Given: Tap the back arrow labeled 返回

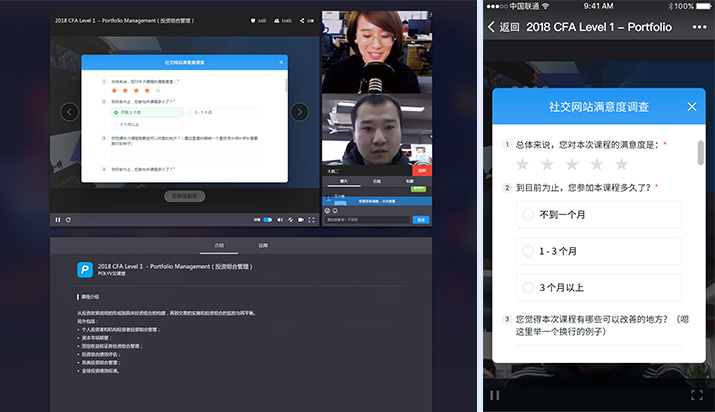Looking at the screenshot, I should point(503,26).
